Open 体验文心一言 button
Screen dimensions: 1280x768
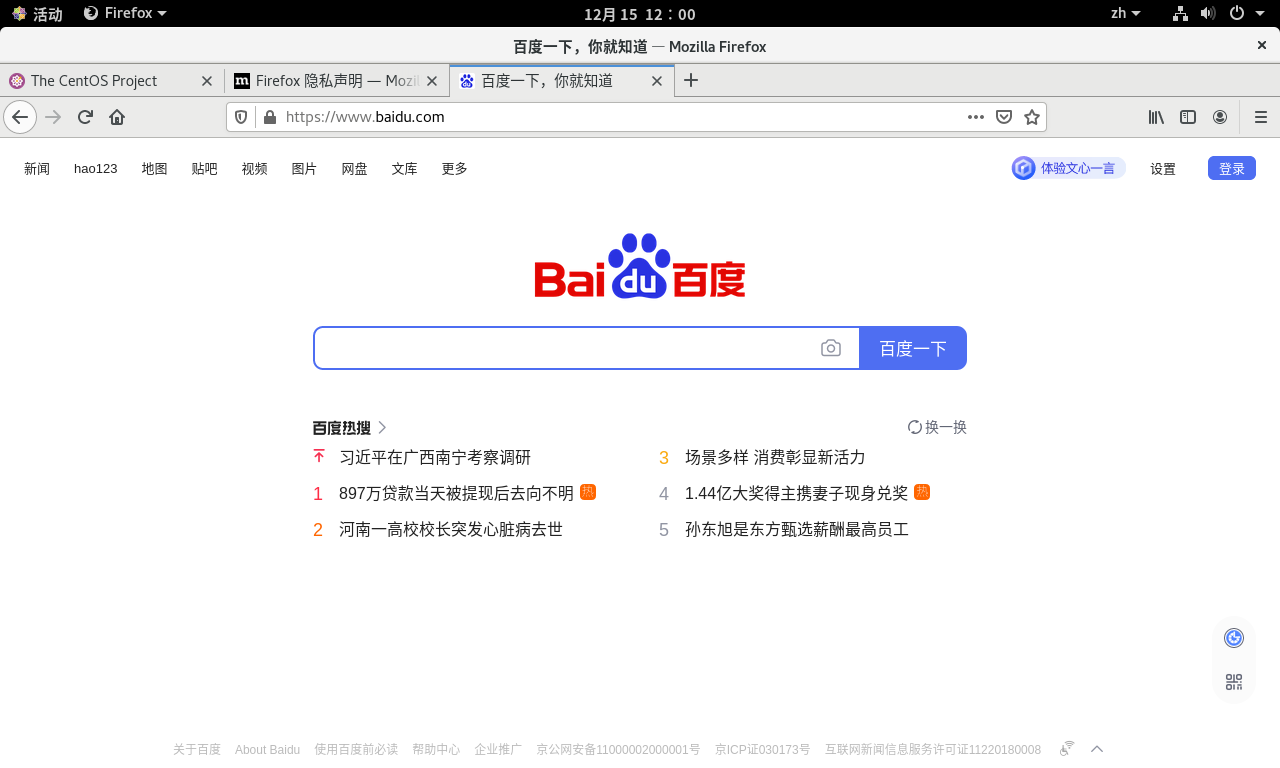(x=1068, y=168)
